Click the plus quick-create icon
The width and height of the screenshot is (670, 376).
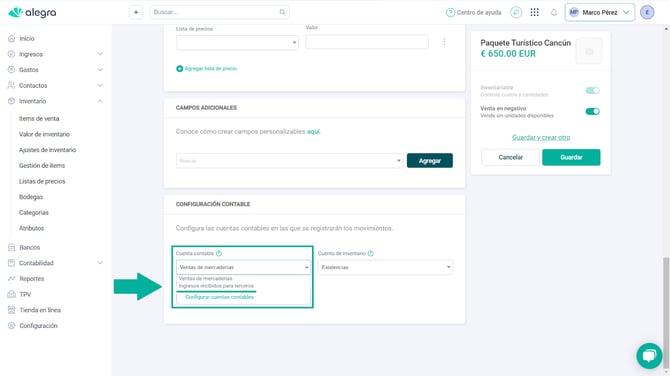coord(136,12)
